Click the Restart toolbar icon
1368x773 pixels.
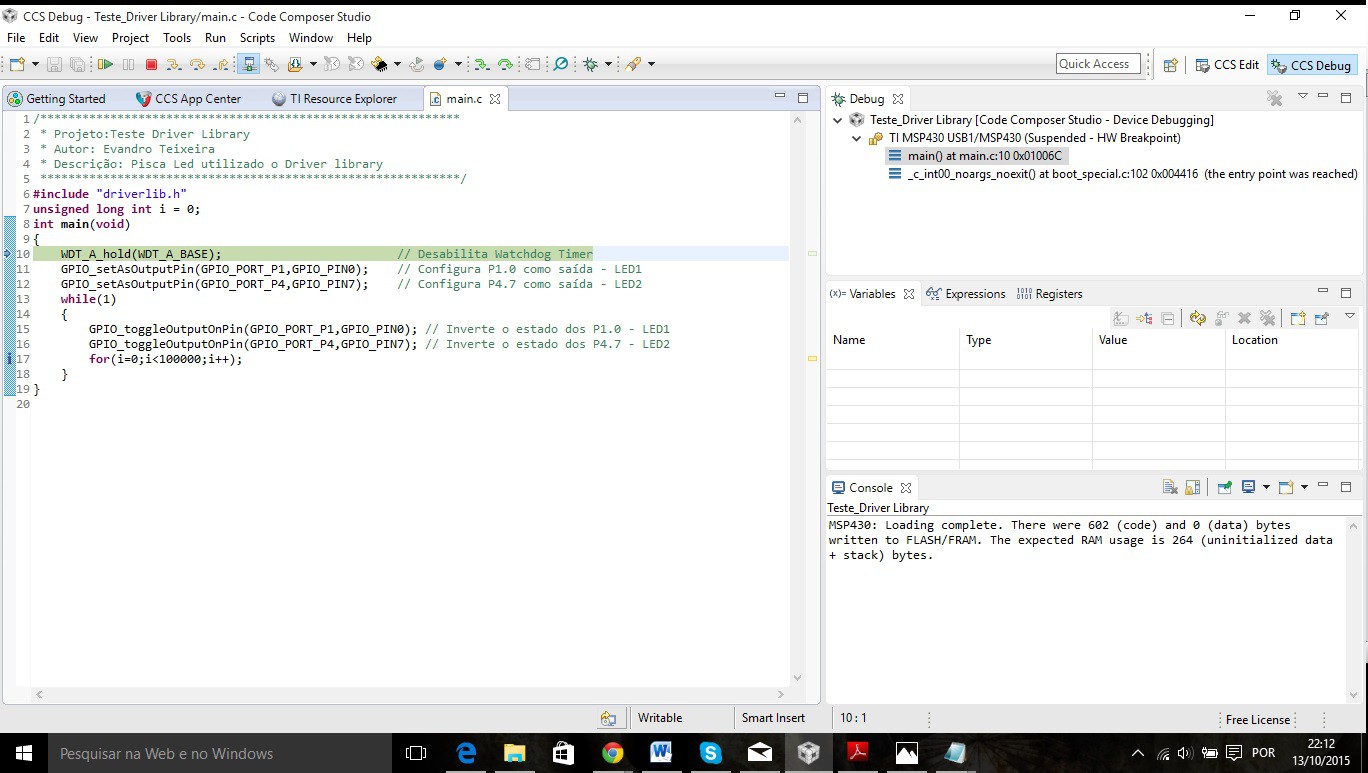point(416,64)
